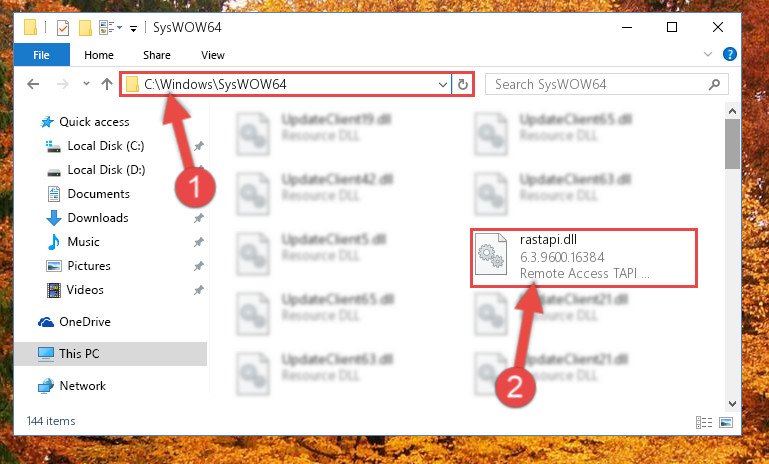Open the File menu tab
The height and width of the screenshot is (464, 769).
pyautogui.click(x=41, y=55)
